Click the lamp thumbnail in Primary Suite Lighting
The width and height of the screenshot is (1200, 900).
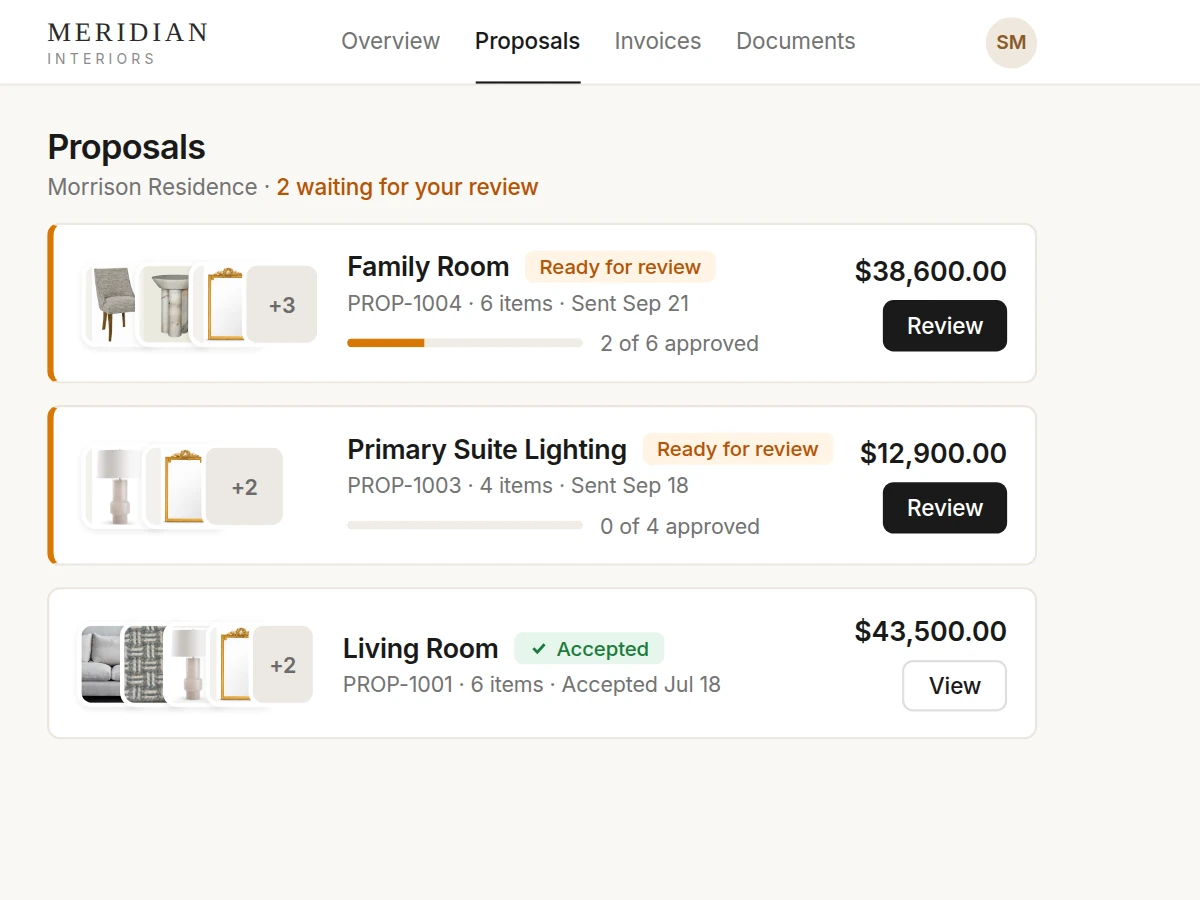point(113,487)
